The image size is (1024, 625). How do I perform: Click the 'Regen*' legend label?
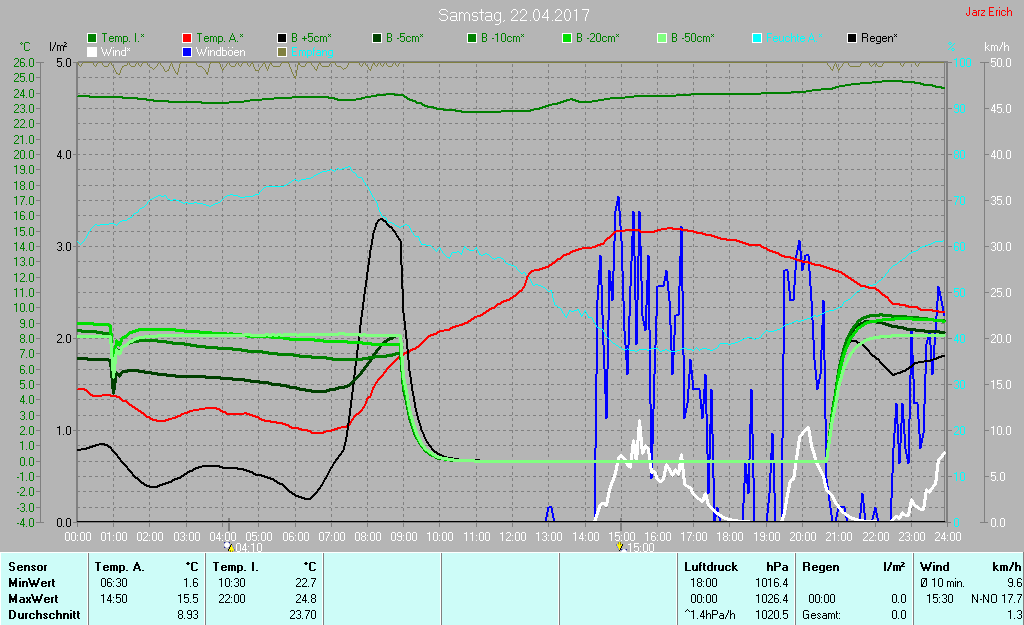click(x=879, y=38)
